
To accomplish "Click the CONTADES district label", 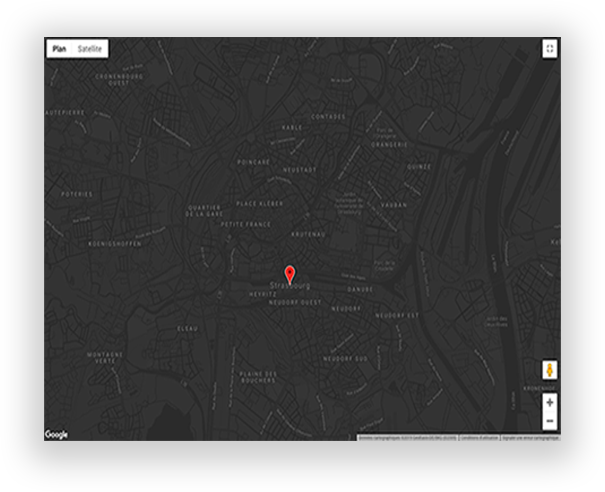I will click(x=328, y=117).
